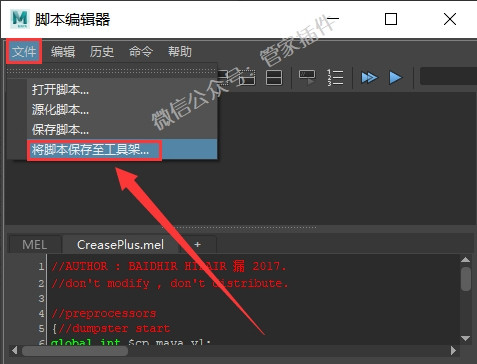
Task: Switch to the MEL tab
Action: coord(35,245)
